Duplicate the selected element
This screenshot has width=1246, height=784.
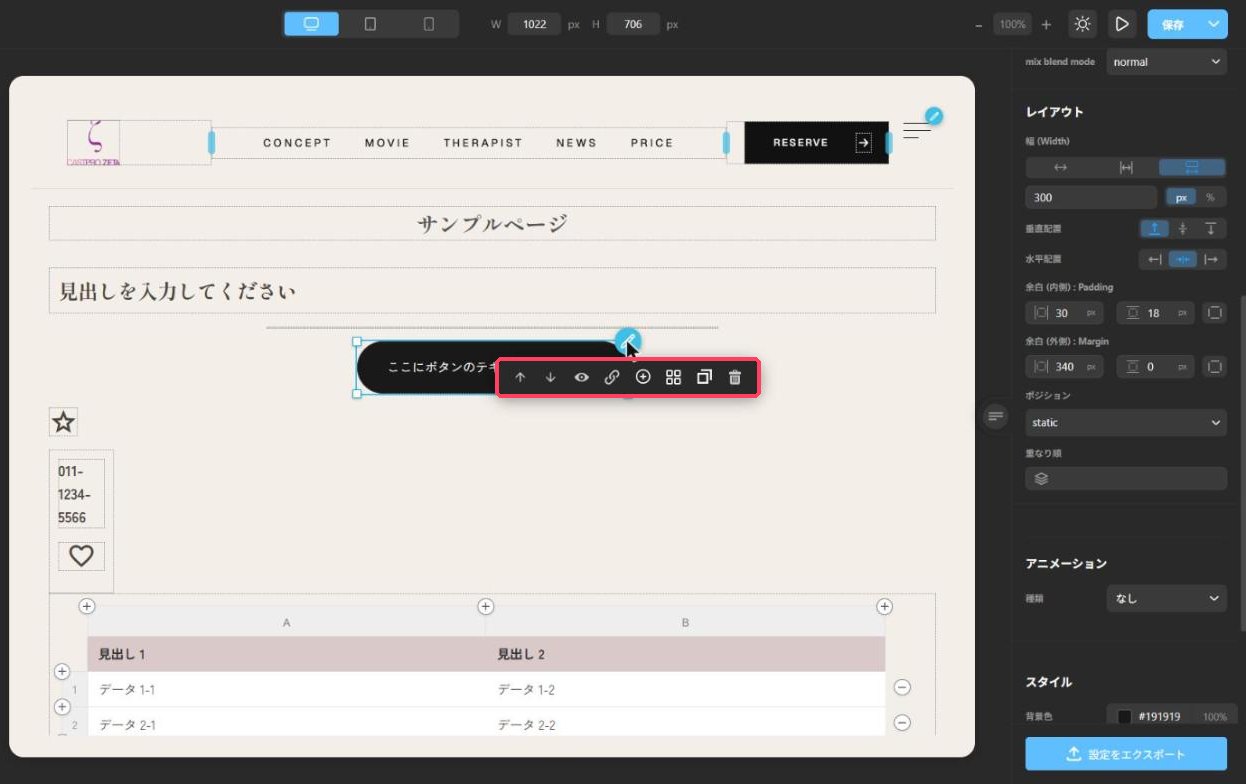click(704, 377)
